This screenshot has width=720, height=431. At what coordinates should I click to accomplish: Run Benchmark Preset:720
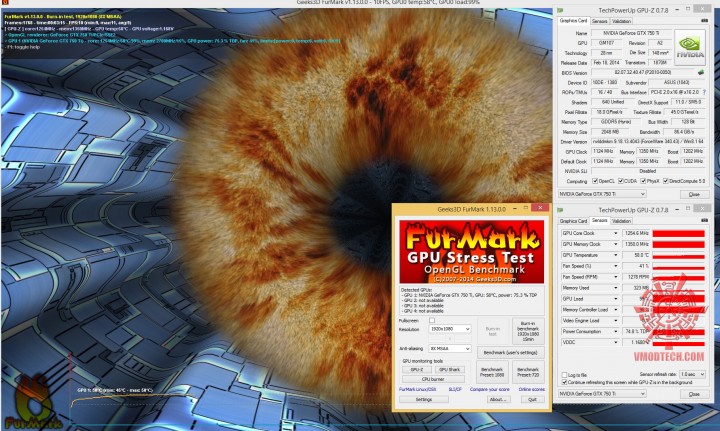[x=528, y=372]
